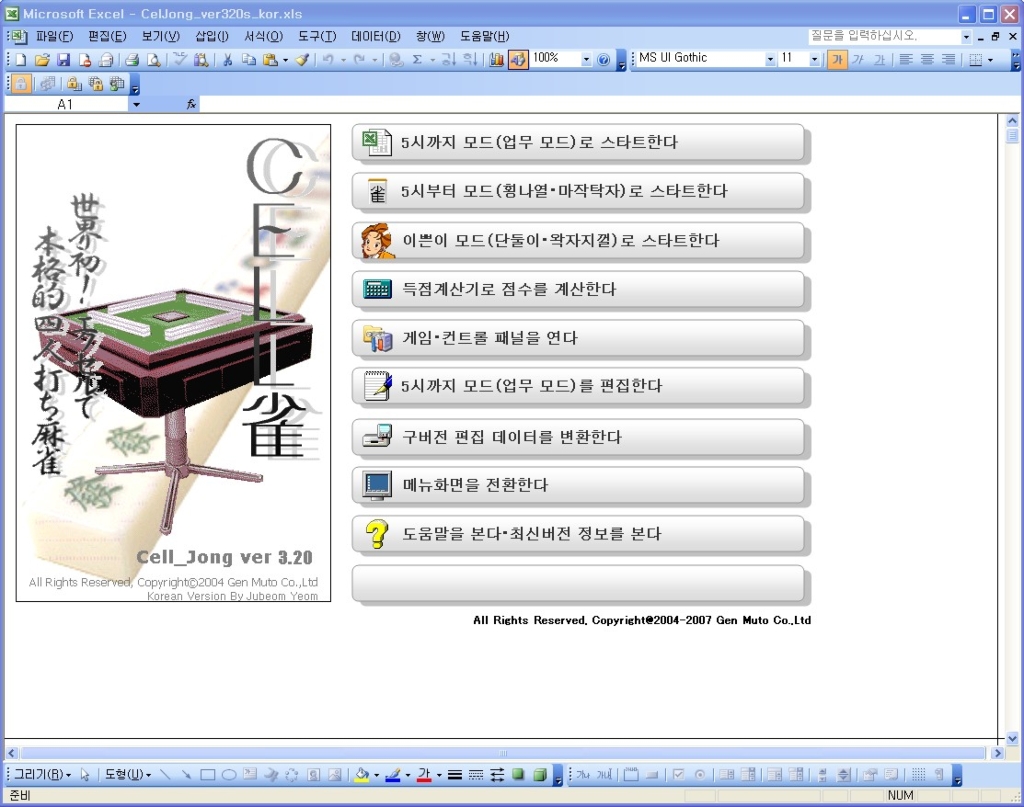1024x807 pixels.
Task: Open print preview with the magnifier page icon
Action: pos(153,59)
